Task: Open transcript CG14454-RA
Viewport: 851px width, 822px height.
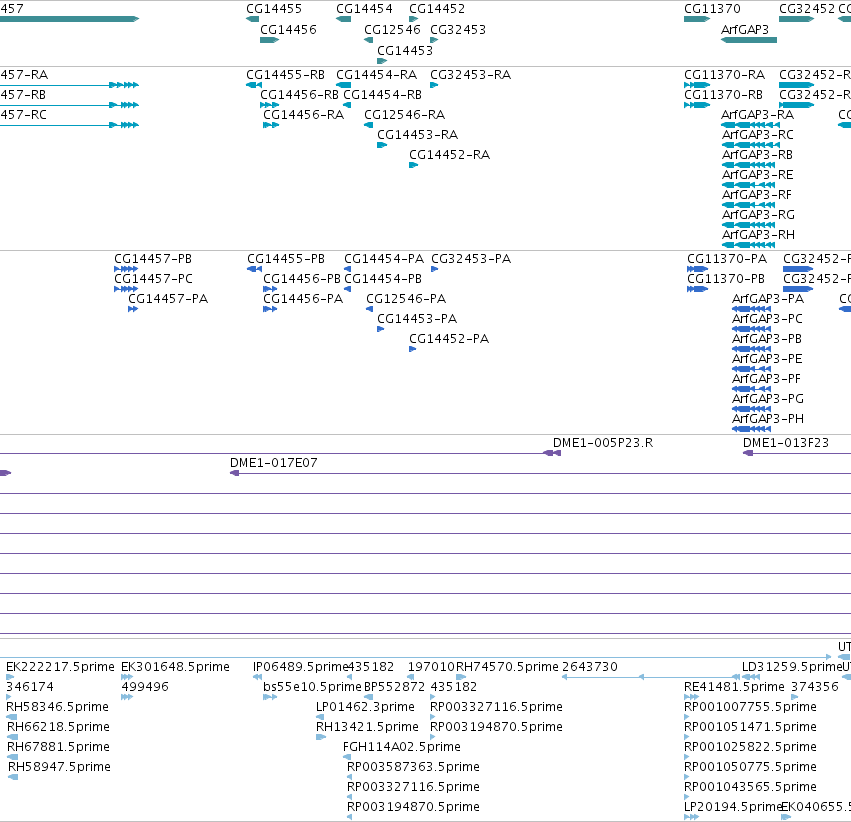Action: click(x=377, y=74)
